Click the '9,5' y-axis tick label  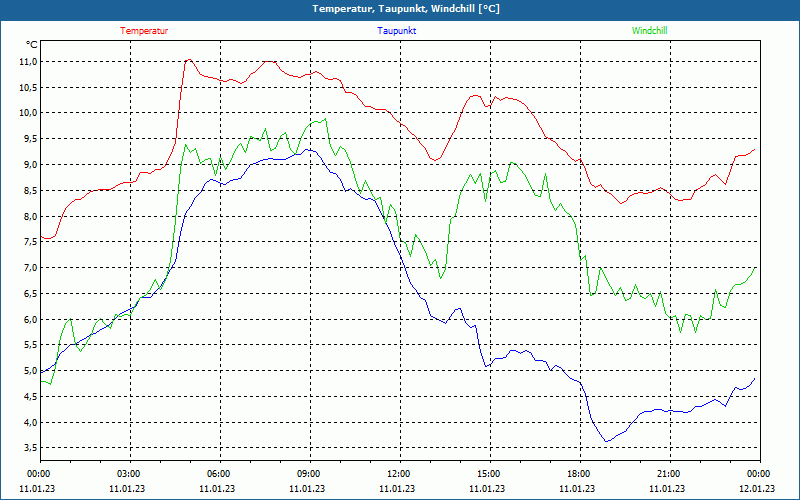(30, 139)
